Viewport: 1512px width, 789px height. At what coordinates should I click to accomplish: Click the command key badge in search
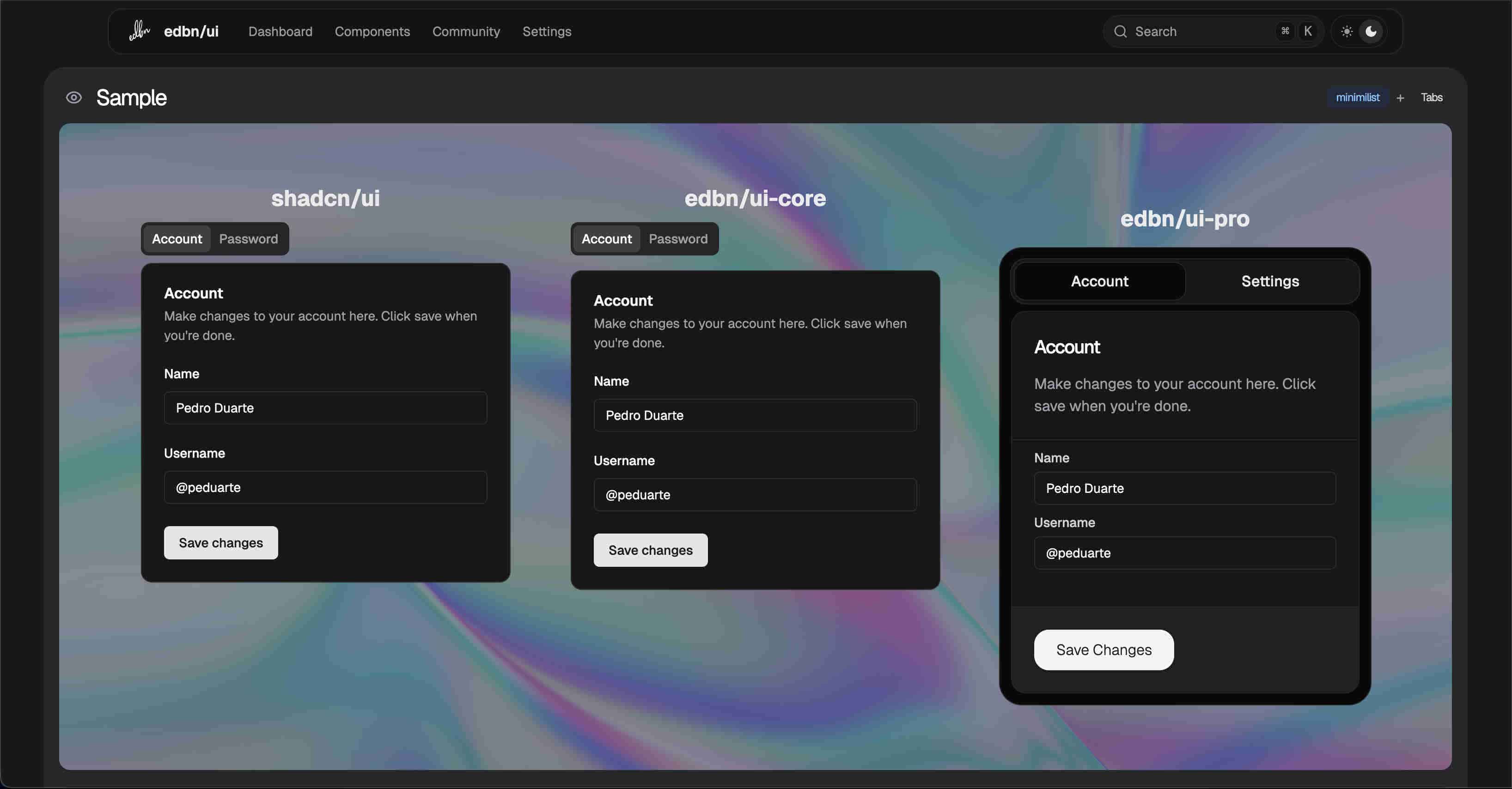click(1285, 32)
